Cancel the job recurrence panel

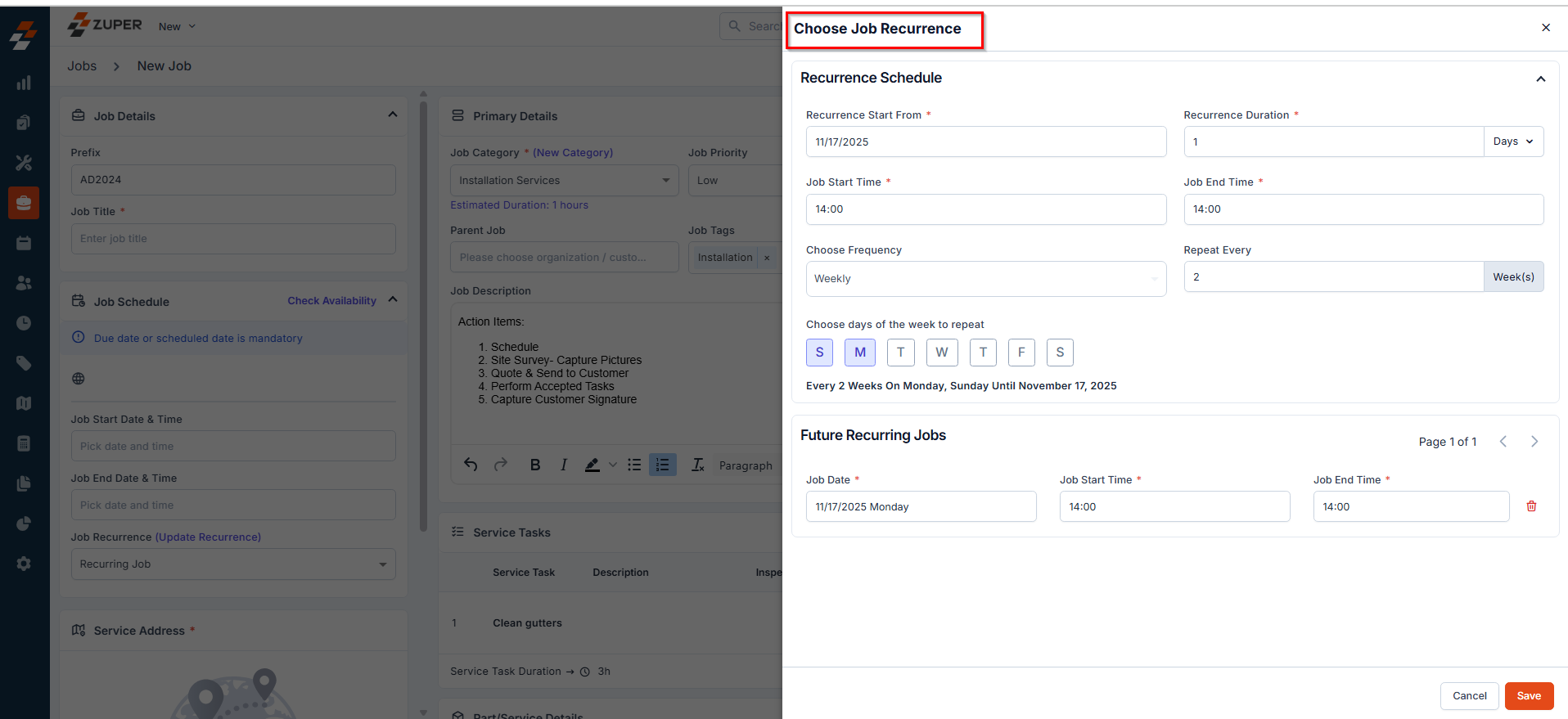(1469, 696)
